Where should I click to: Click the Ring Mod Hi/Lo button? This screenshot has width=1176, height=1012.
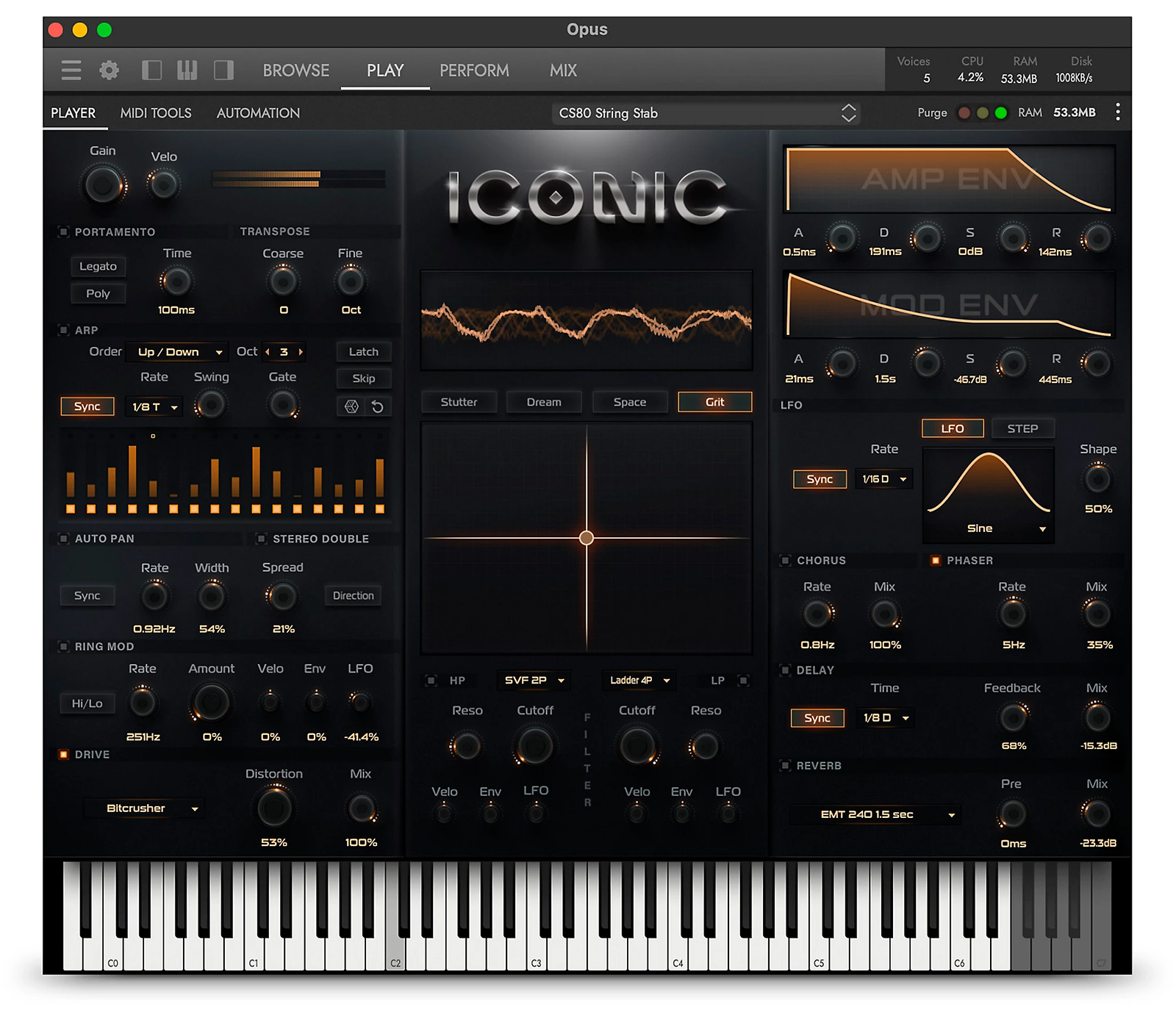tap(87, 703)
